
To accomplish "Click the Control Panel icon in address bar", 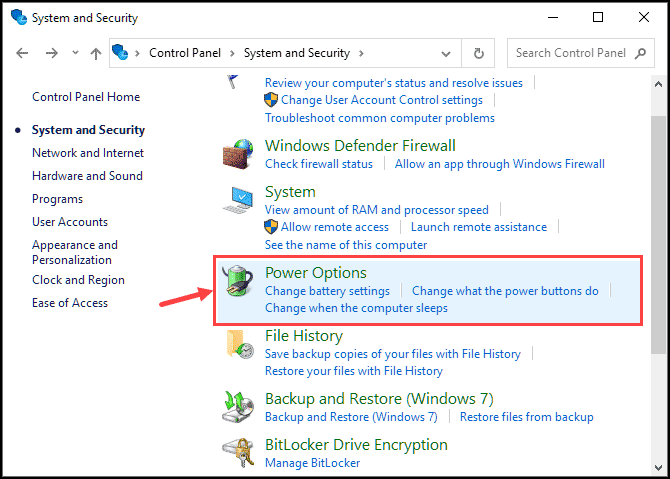I will pyautogui.click(x=120, y=53).
